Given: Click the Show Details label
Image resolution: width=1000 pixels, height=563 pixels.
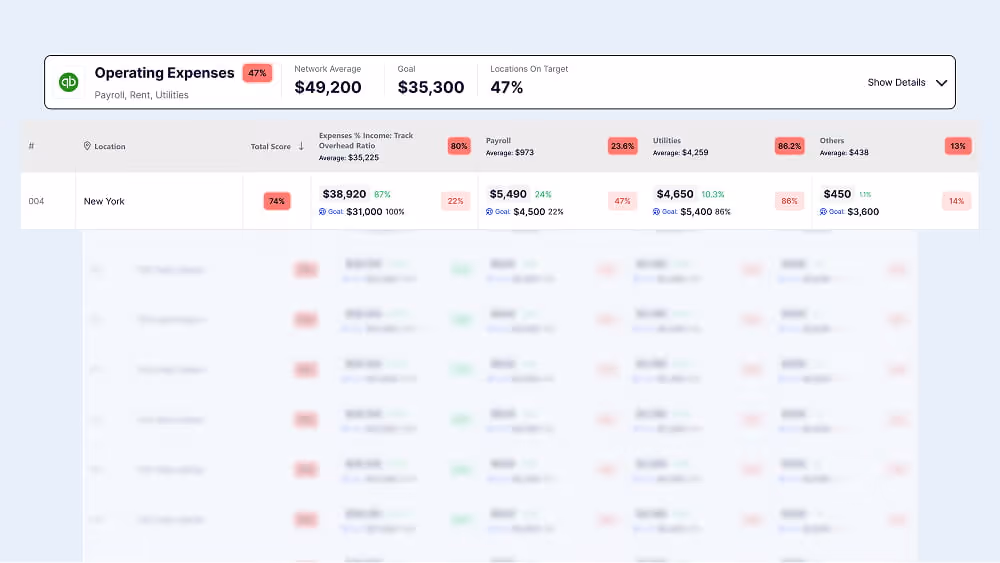Looking at the screenshot, I should pos(896,82).
